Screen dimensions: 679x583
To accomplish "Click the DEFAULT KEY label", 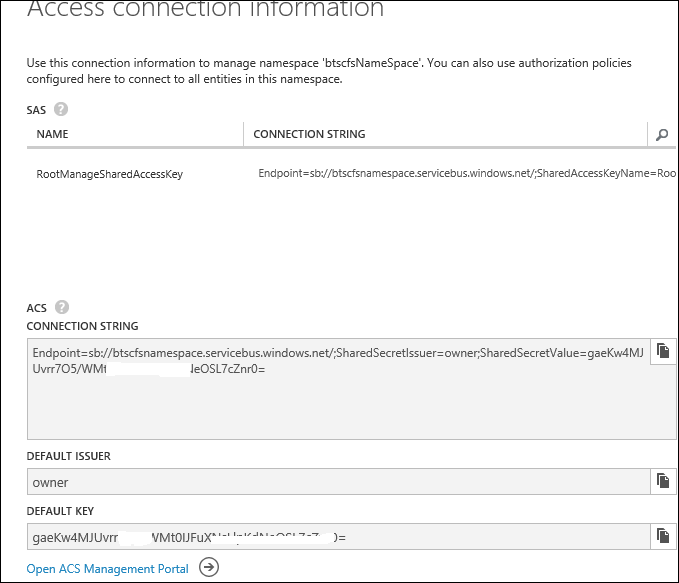I will click(60, 511).
